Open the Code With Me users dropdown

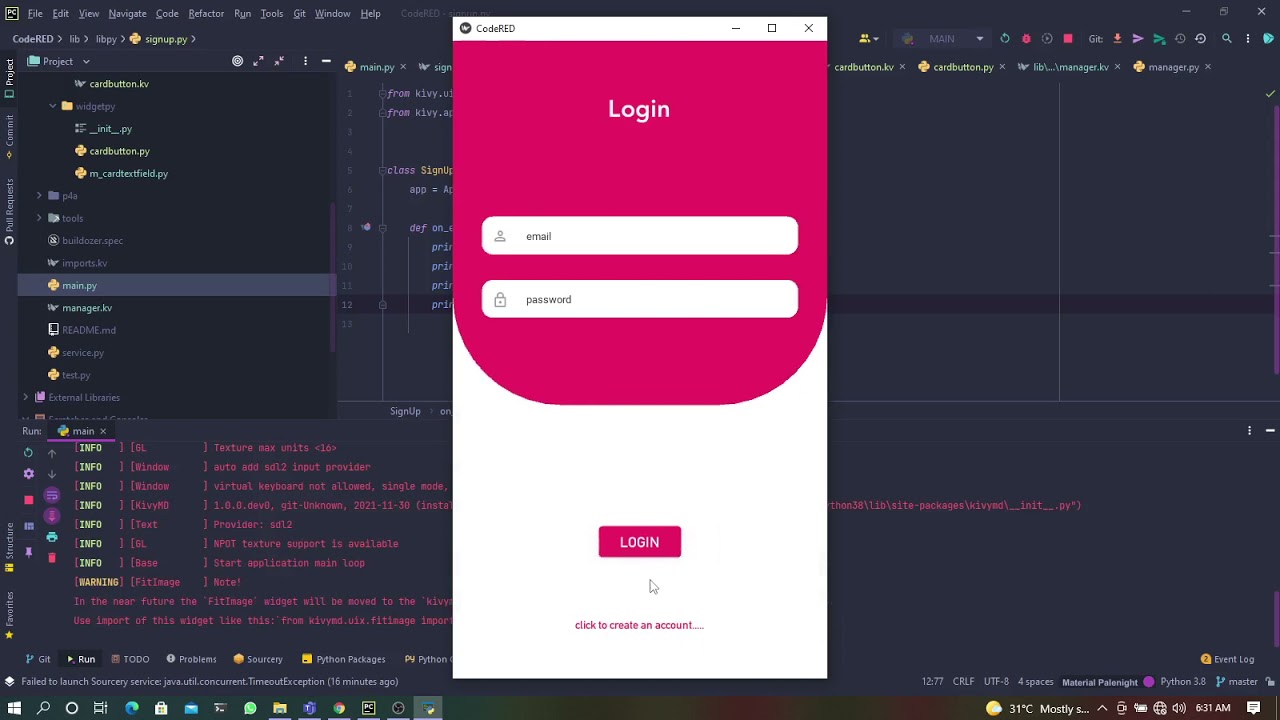868,39
